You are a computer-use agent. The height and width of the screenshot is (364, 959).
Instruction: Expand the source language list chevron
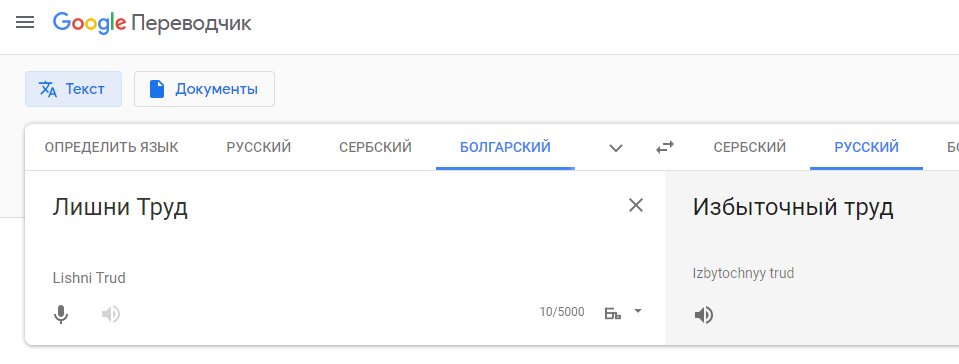point(616,148)
